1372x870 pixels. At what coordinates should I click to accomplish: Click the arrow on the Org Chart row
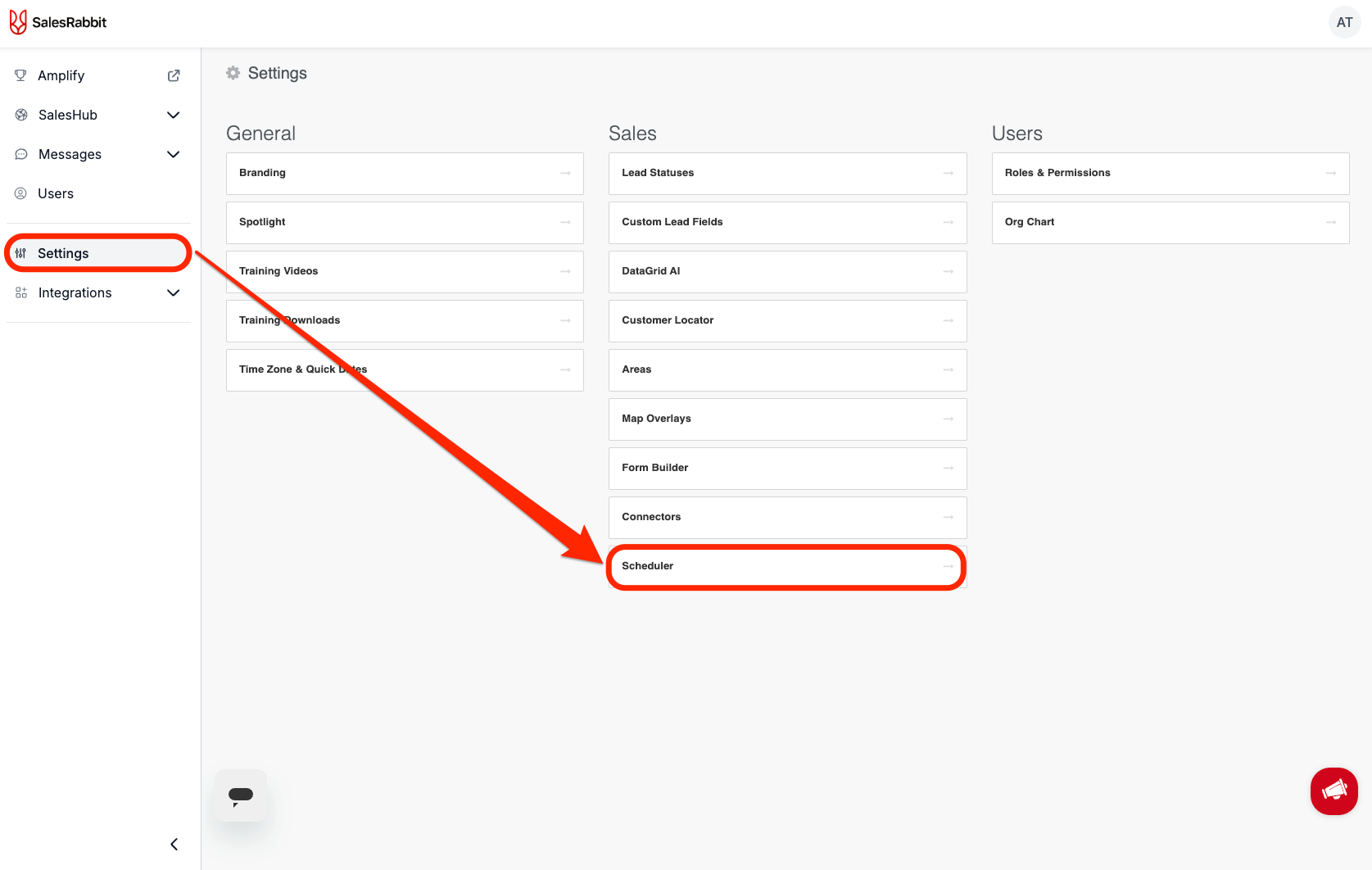coord(1331,222)
